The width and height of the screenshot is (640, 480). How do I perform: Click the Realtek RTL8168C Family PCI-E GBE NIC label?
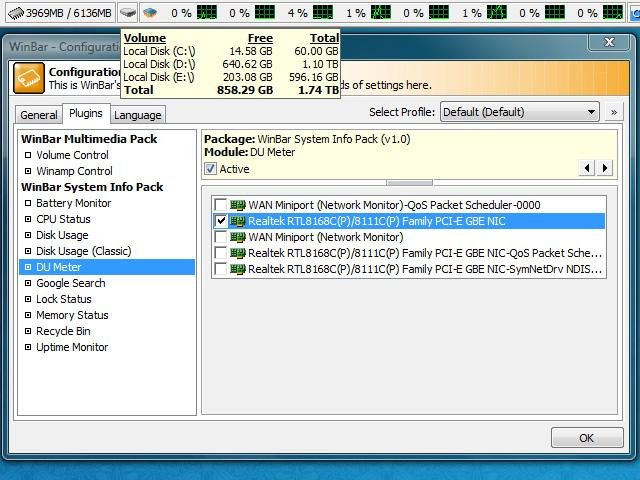(377, 221)
